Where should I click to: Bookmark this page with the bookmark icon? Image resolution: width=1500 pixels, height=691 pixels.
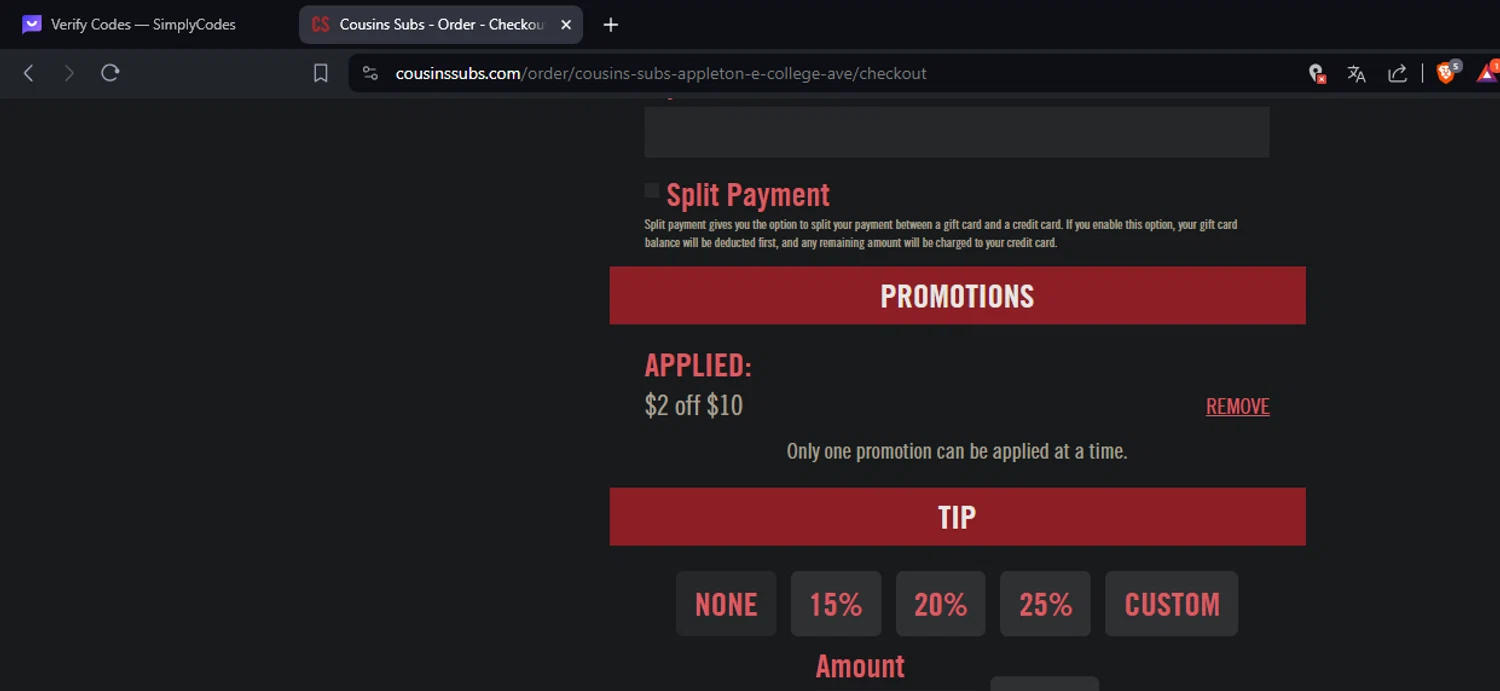[320, 73]
